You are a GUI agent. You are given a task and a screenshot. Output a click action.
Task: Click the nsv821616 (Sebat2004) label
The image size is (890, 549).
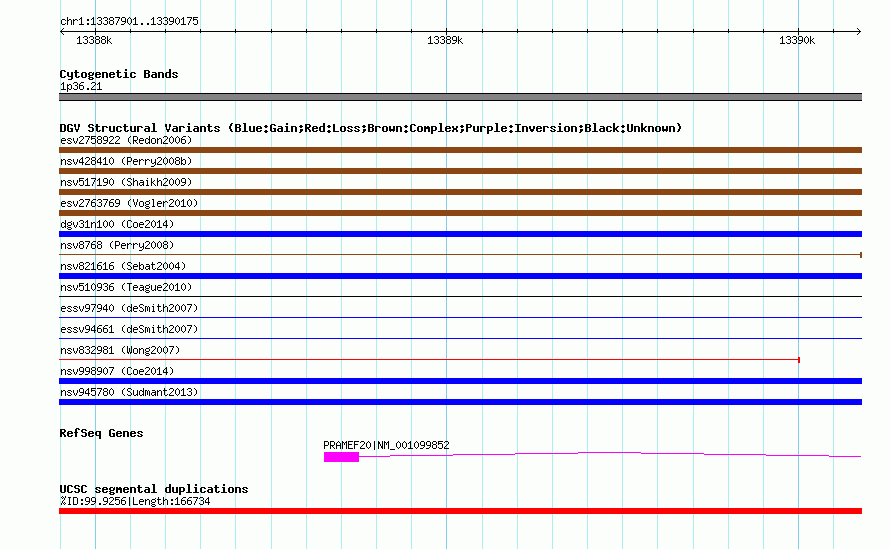point(123,266)
